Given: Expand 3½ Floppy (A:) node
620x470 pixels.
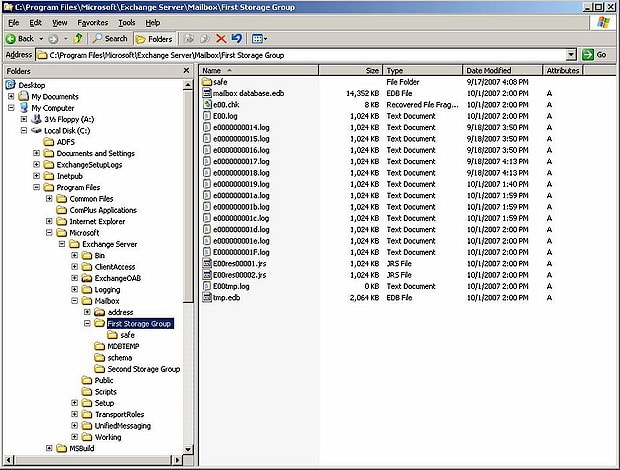Looking at the screenshot, I should pos(24,119).
